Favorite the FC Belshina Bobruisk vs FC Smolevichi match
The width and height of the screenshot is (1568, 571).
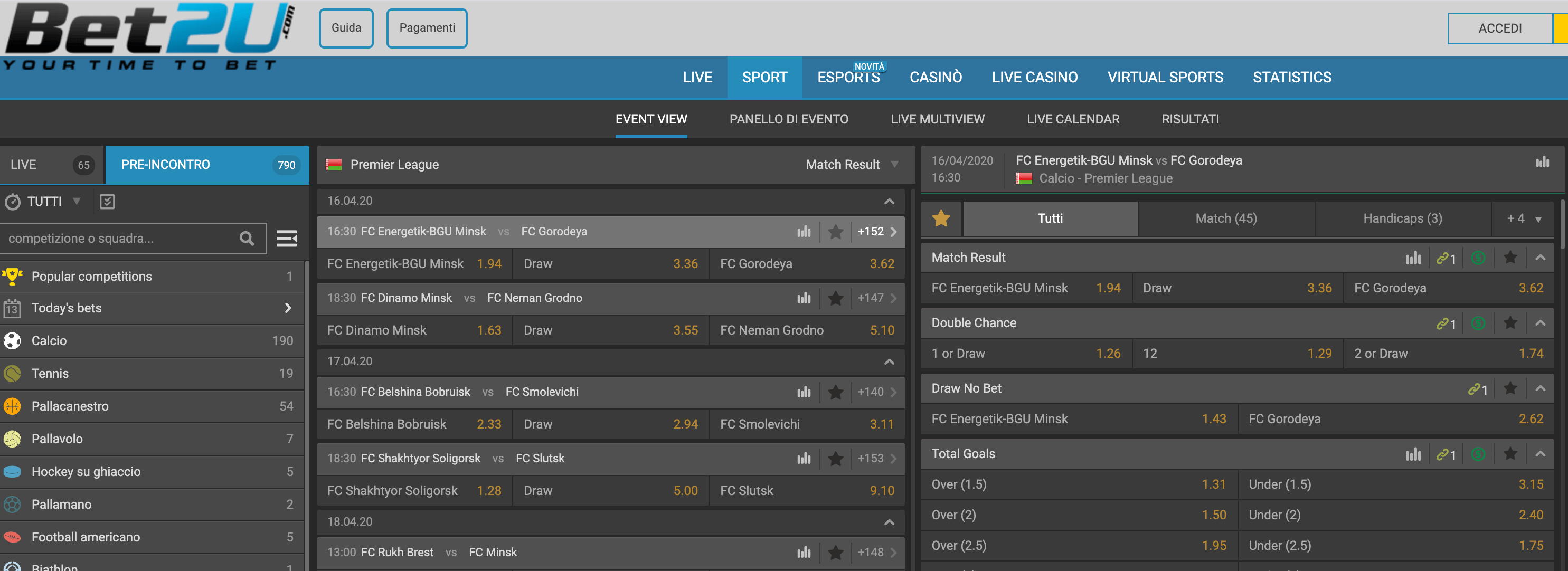pyautogui.click(x=836, y=392)
